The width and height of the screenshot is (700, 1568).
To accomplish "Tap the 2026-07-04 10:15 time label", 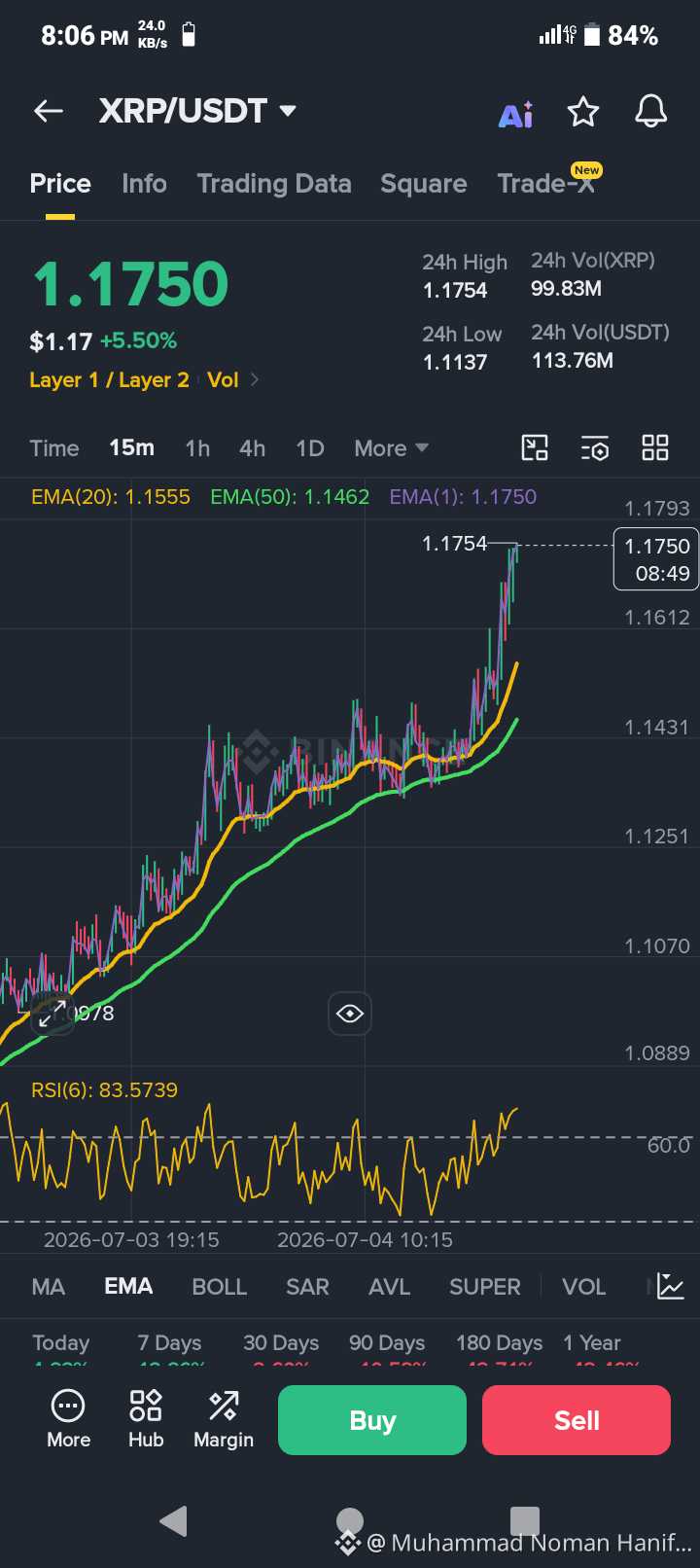I will tap(365, 1240).
